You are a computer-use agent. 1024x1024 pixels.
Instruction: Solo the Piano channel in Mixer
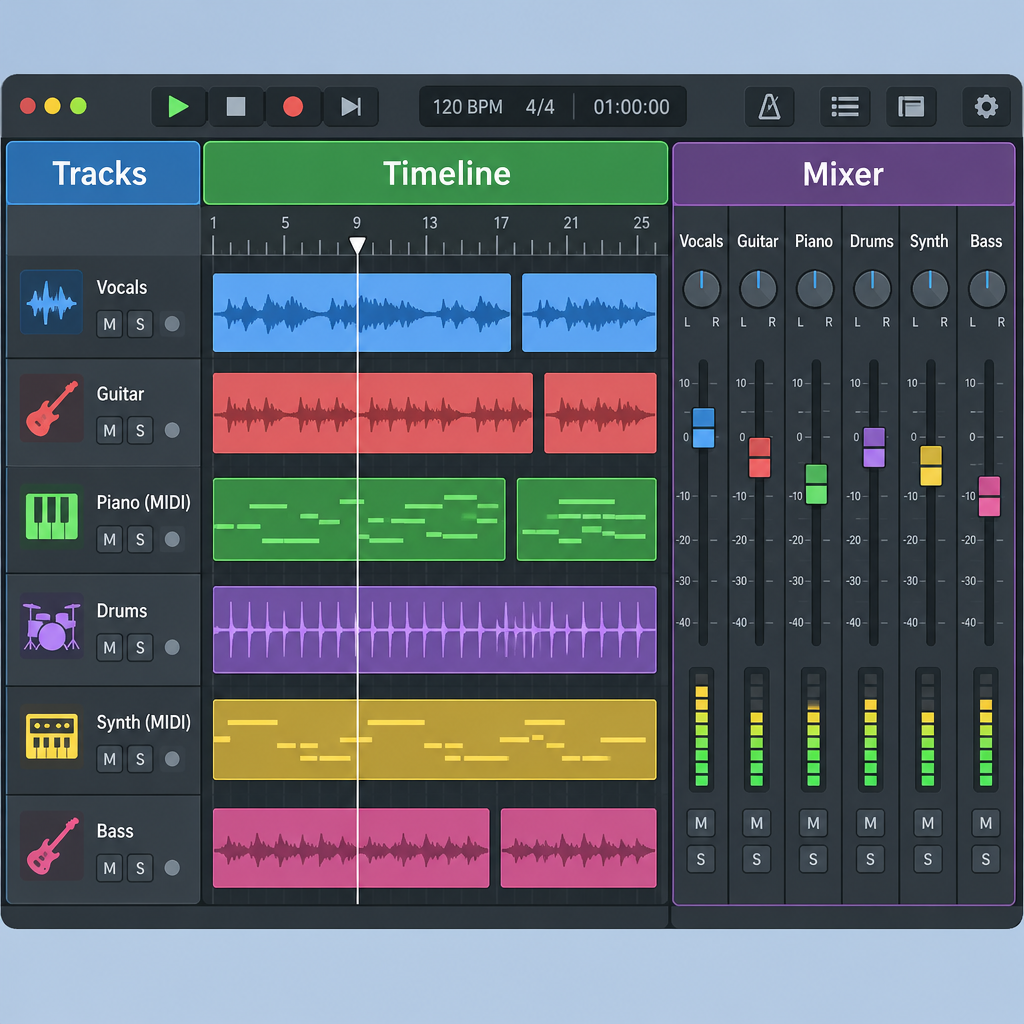click(x=813, y=859)
